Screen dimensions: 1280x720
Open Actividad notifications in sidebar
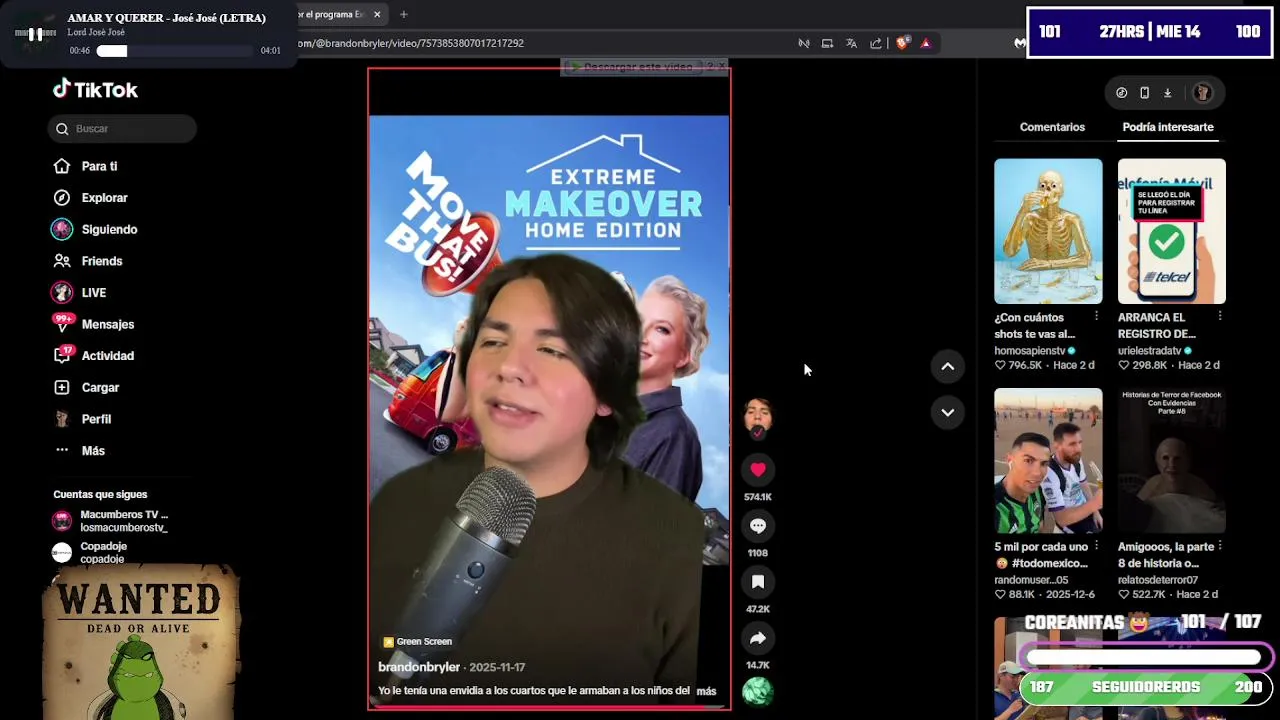(107, 356)
